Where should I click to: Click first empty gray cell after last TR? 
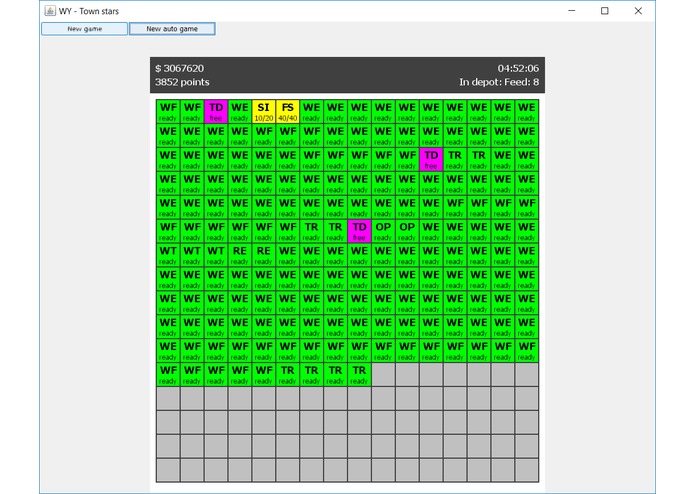click(383, 375)
